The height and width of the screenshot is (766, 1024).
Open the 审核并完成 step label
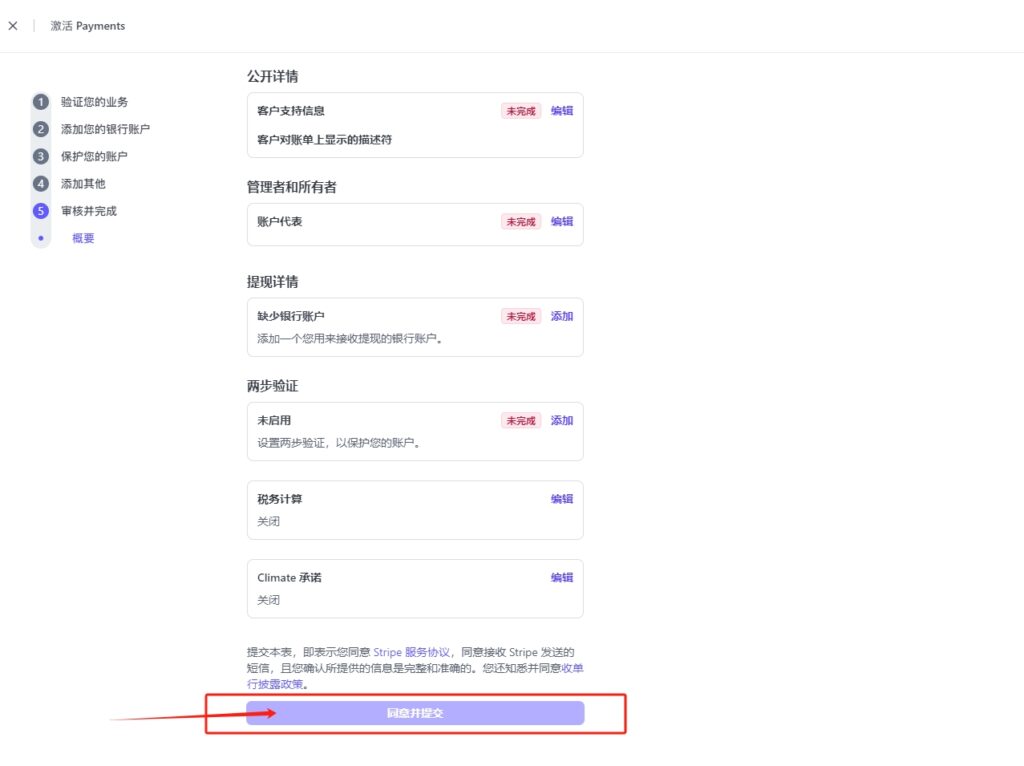[x=89, y=211]
